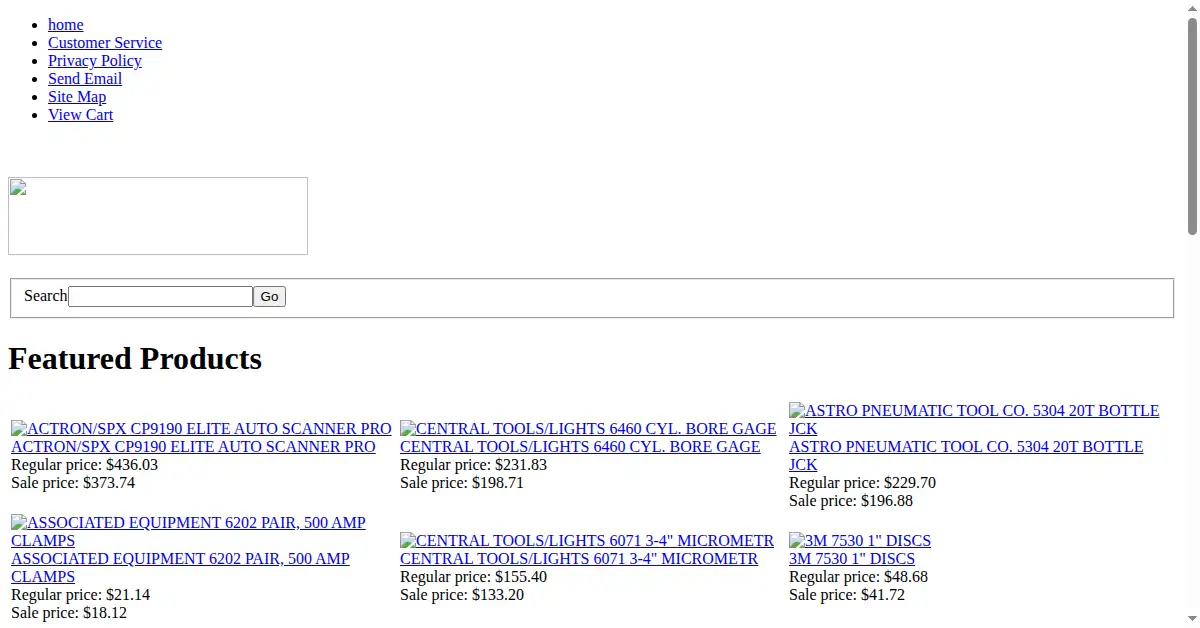Select Regular price: $48.68 text
The image size is (1200, 628).
coord(858,577)
